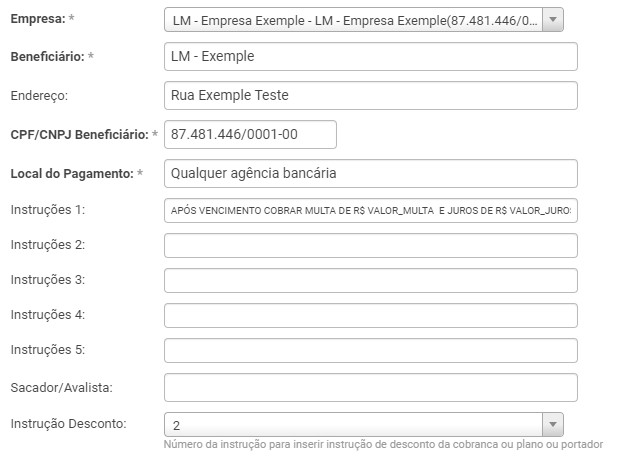The image size is (630, 457).
Task: Click the Instruções 1 text field
Action: pos(370,211)
